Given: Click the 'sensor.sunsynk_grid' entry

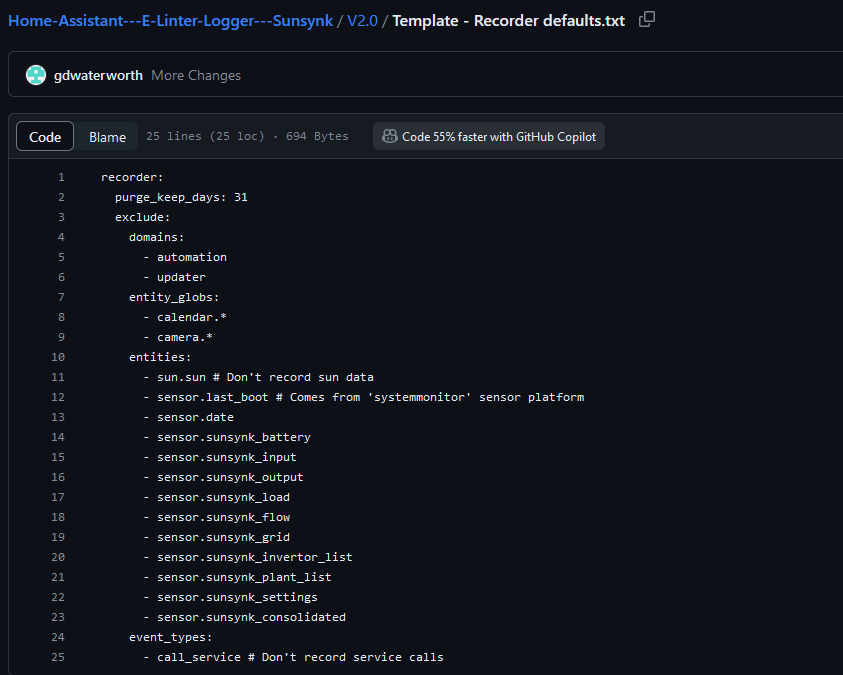Looking at the screenshot, I should (216, 537).
